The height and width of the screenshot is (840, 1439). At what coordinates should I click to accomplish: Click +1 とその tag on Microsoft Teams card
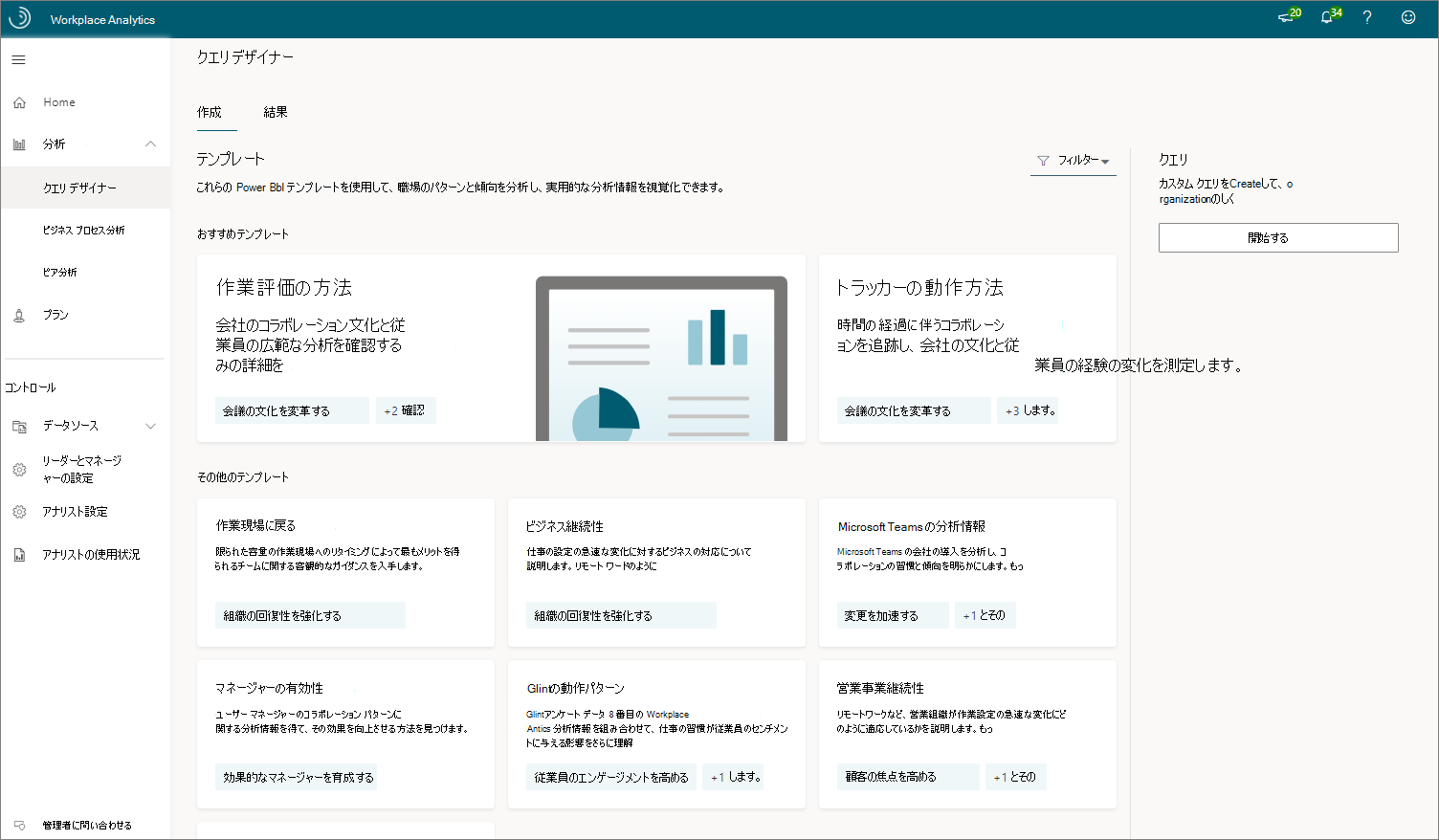click(x=985, y=615)
